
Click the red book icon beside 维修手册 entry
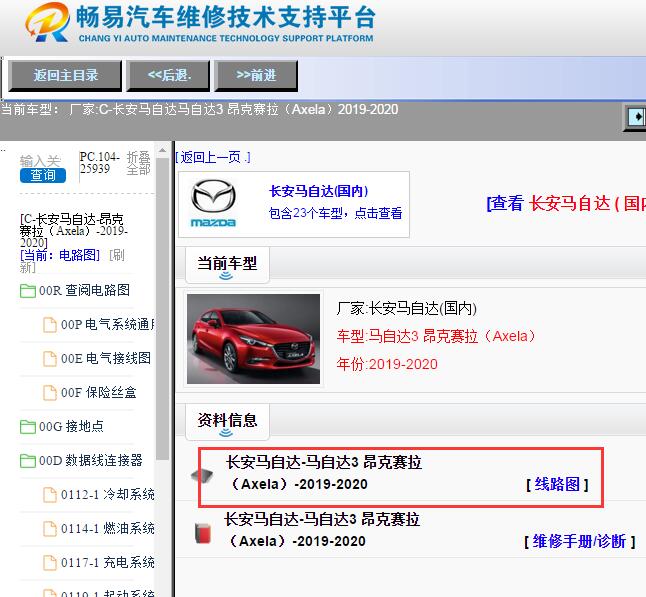click(x=202, y=533)
